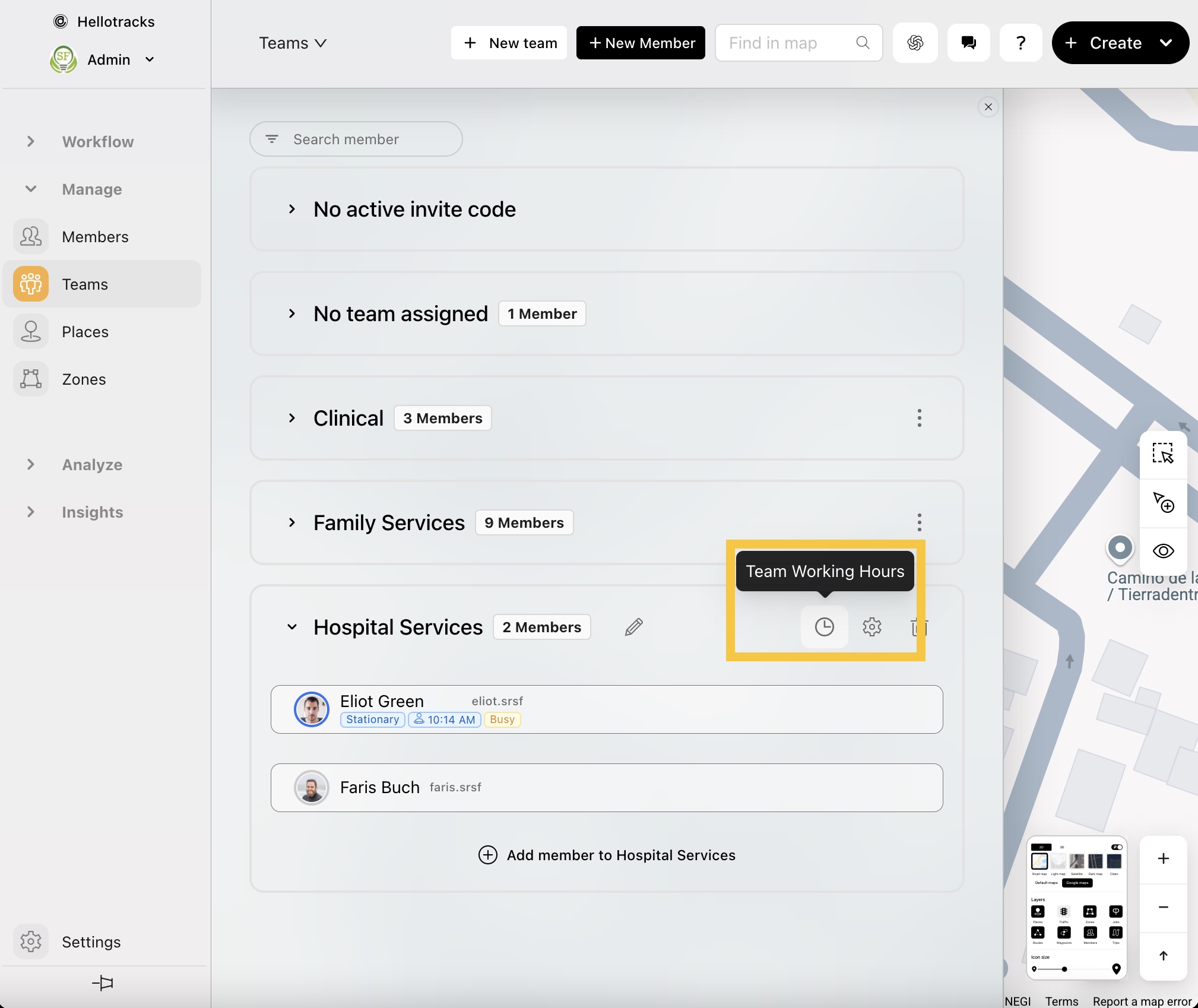Open Team Working Hours clock icon

(x=824, y=627)
